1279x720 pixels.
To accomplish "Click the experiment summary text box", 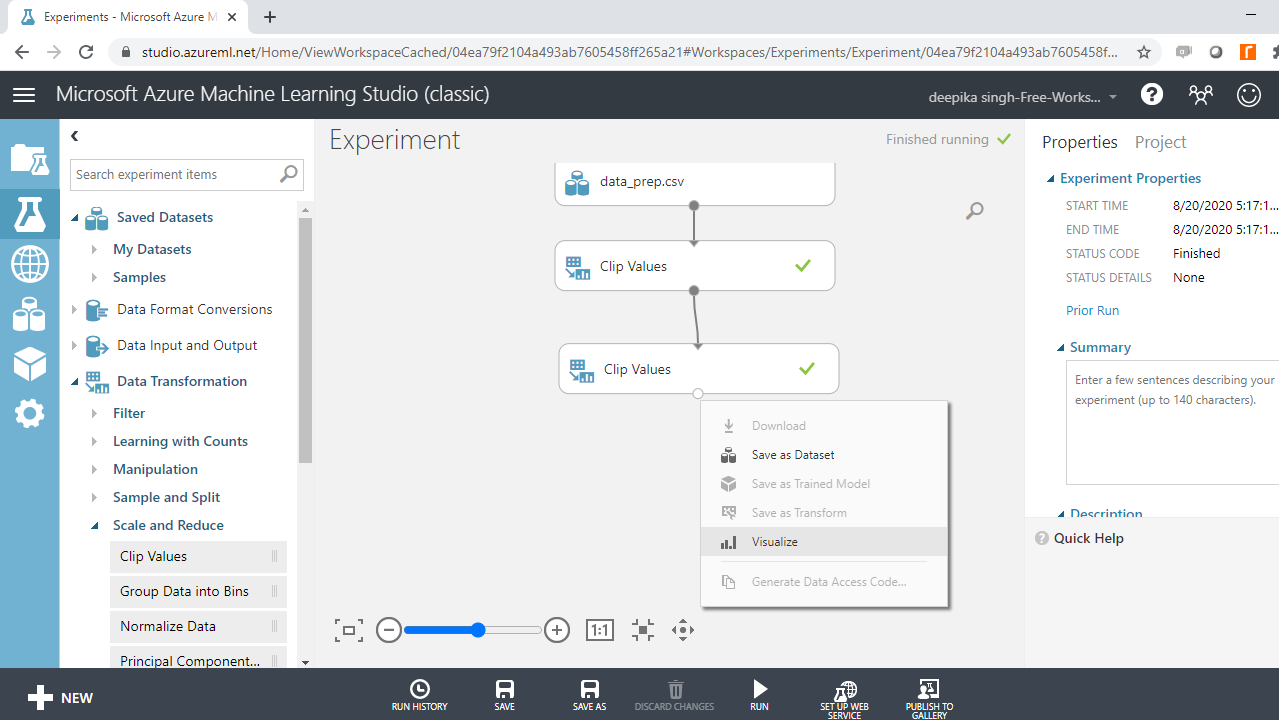I will pyautogui.click(x=1172, y=423).
